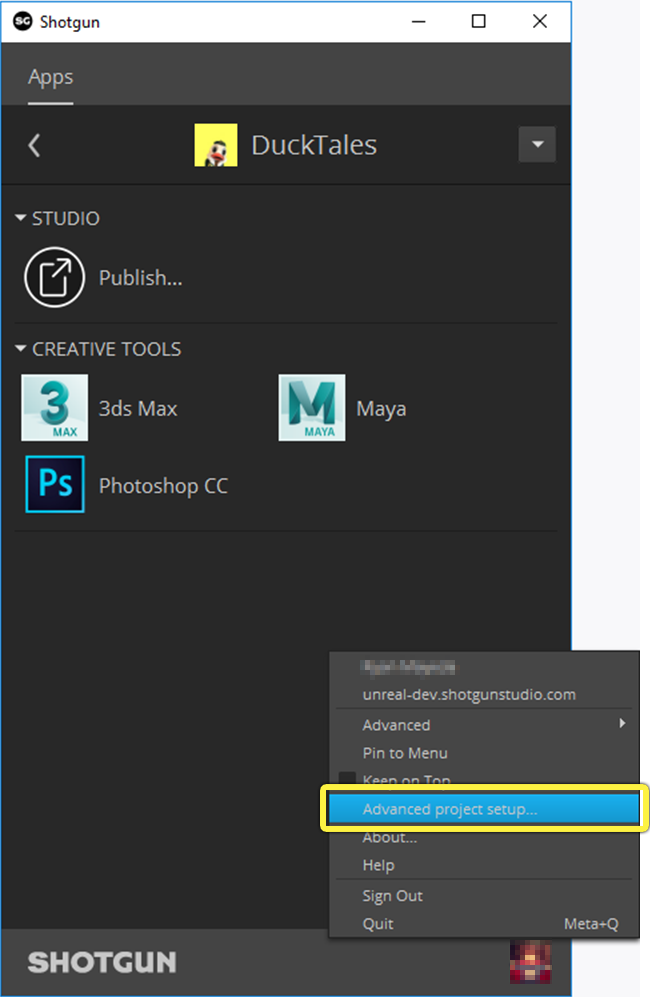
Task: Launch Maya from its icon
Action: pyautogui.click(x=312, y=408)
